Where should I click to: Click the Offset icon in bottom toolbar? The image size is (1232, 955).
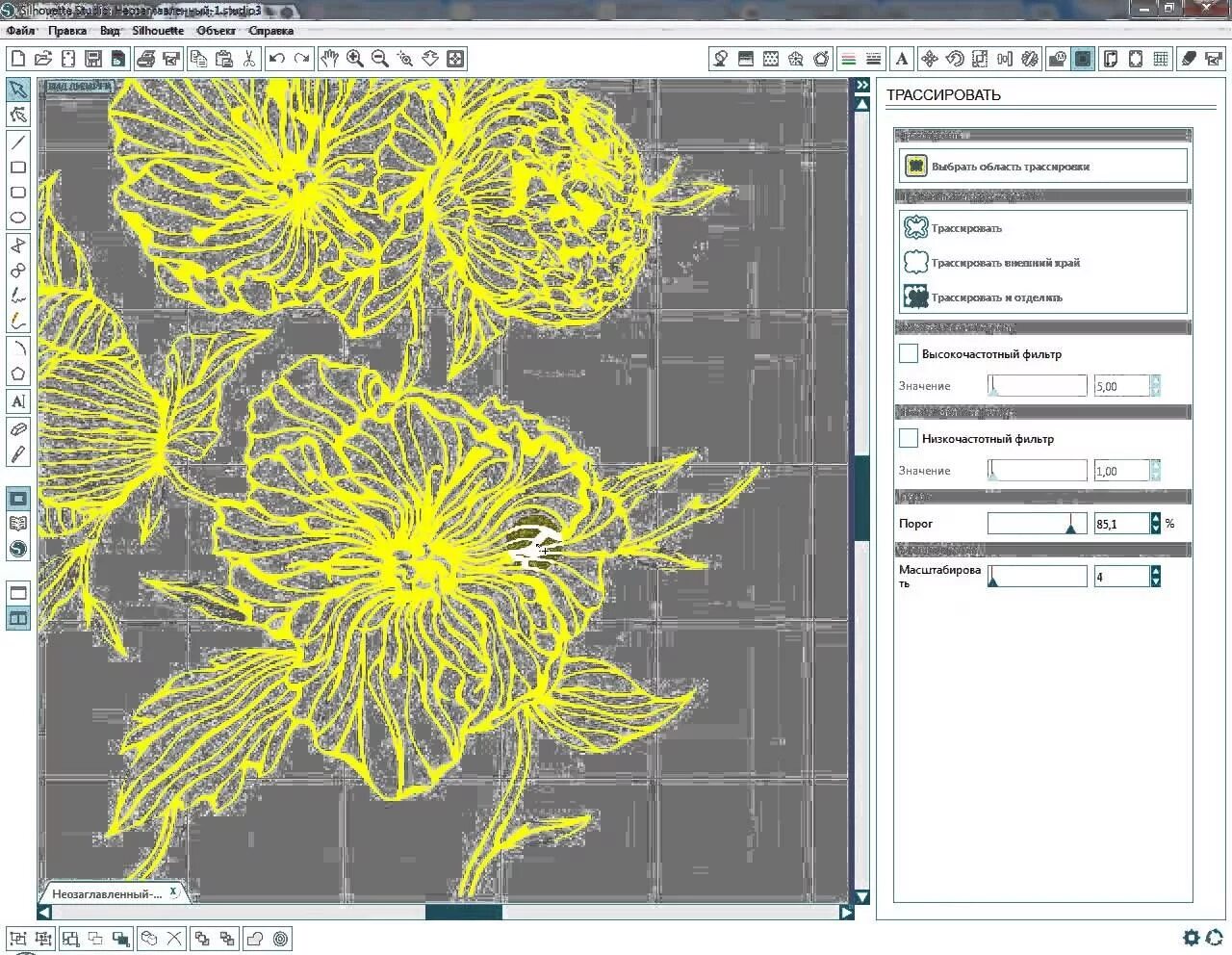tap(280, 939)
